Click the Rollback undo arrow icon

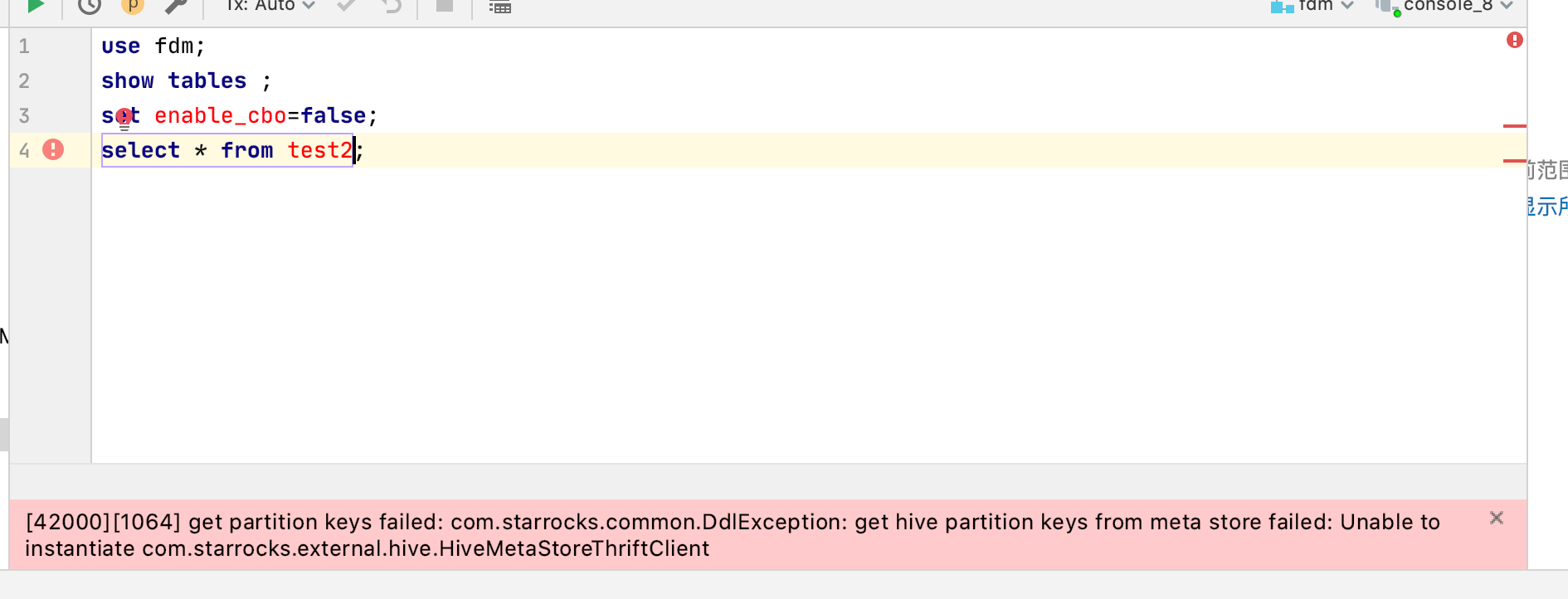pos(392,6)
